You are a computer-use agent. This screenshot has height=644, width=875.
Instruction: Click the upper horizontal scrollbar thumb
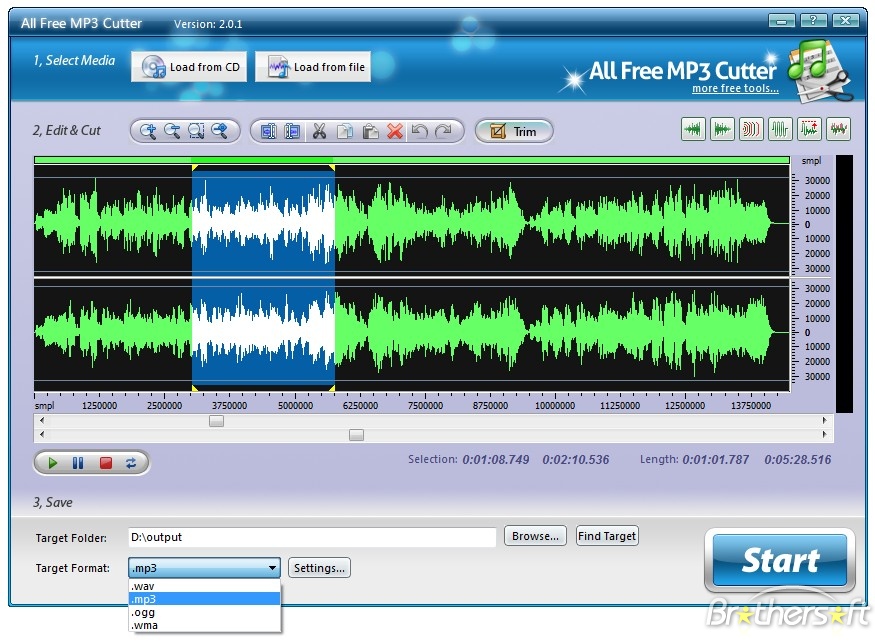click(x=217, y=421)
